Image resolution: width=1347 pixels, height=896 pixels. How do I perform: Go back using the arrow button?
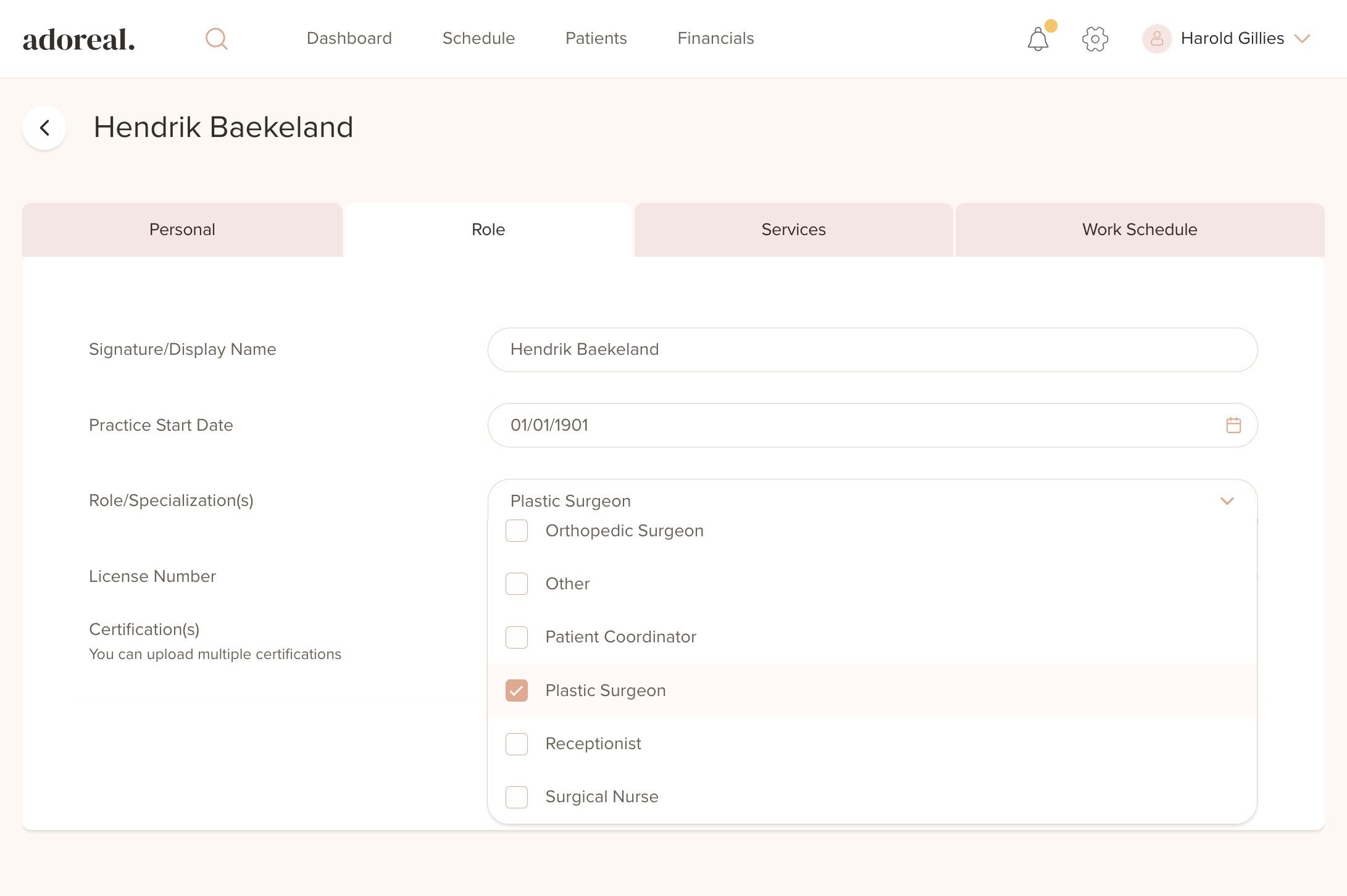[x=44, y=128]
